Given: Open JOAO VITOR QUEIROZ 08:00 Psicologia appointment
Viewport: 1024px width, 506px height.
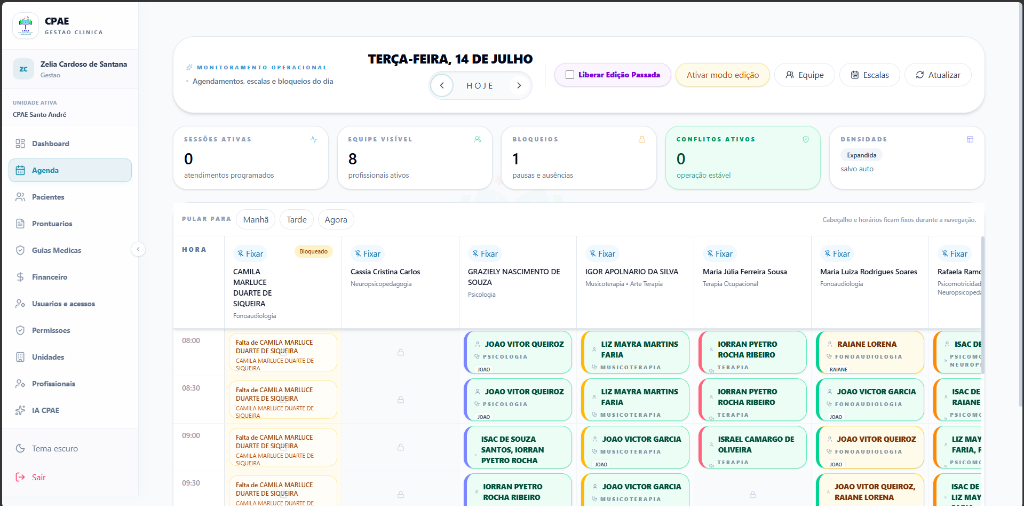Looking at the screenshot, I should pos(518,353).
